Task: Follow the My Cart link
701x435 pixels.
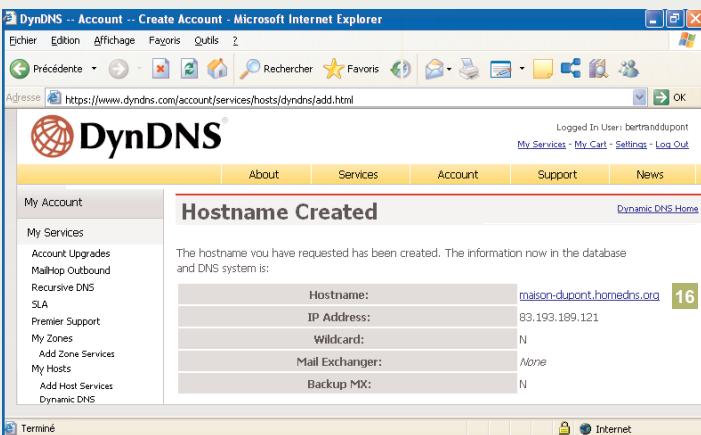Action: [590, 144]
